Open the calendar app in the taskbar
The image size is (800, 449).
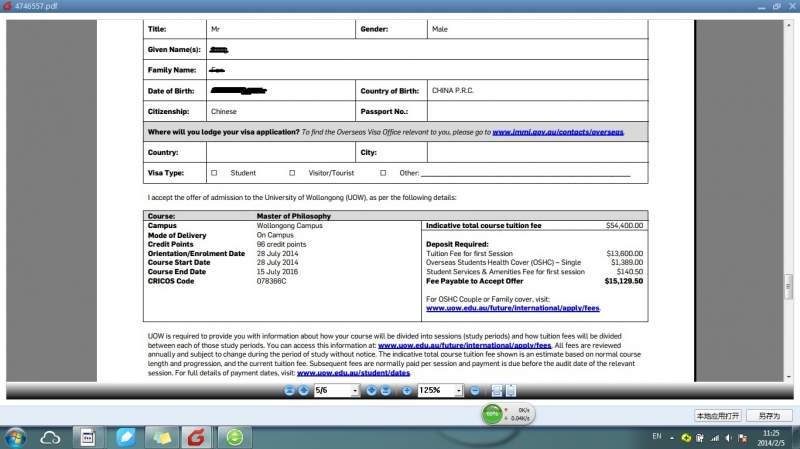click(x=88, y=437)
